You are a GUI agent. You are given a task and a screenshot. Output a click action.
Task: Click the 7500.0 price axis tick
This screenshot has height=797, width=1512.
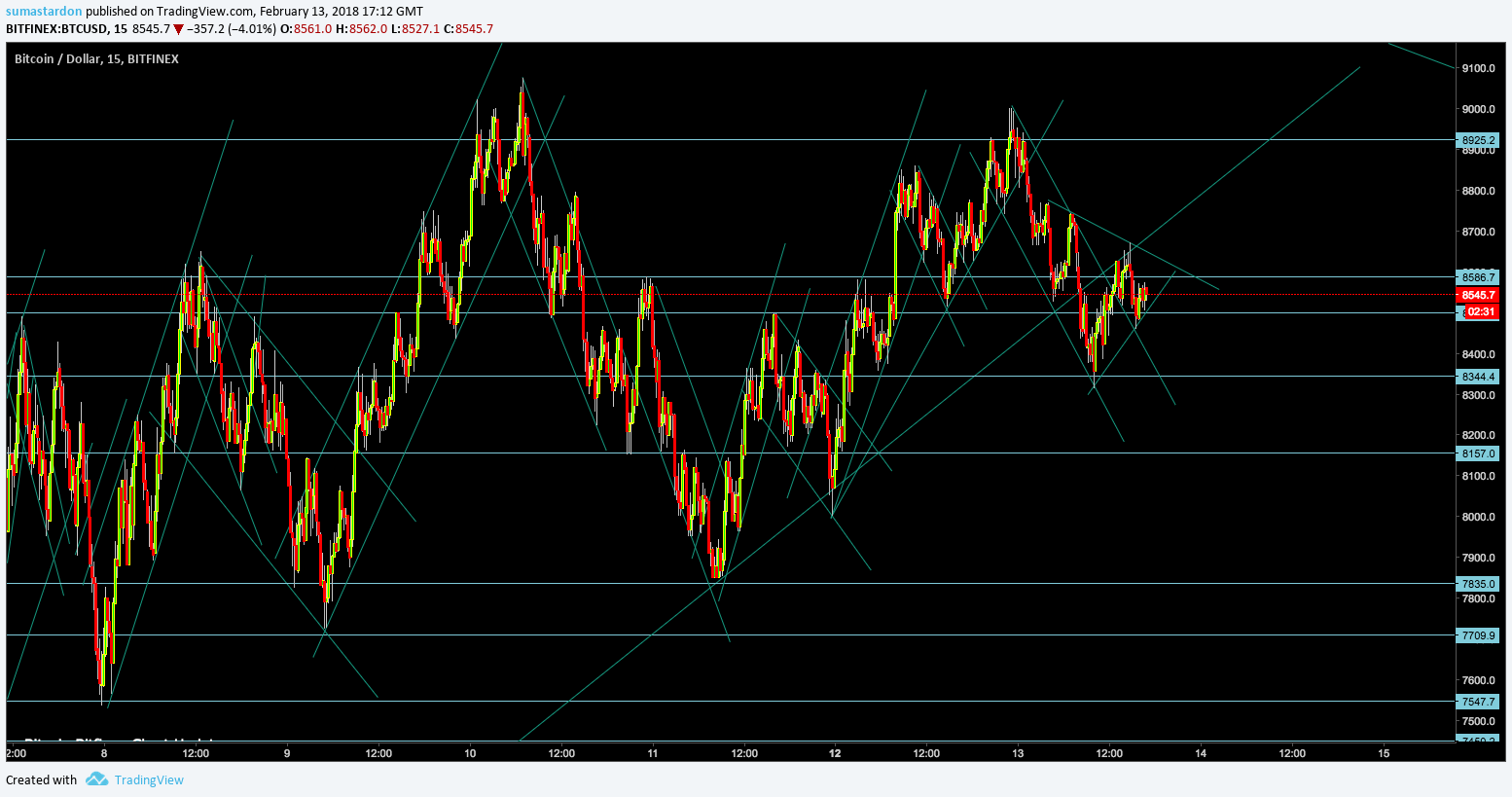click(x=1478, y=721)
